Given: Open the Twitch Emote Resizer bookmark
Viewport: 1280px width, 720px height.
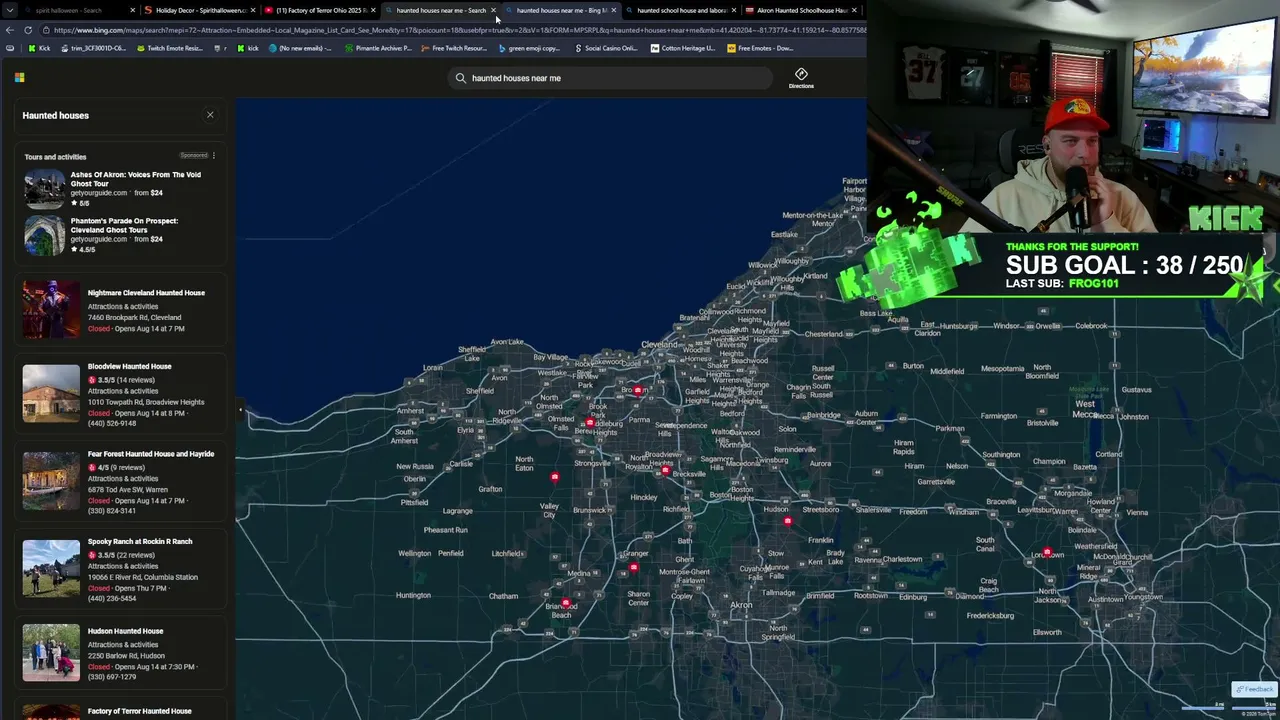Looking at the screenshot, I should [x=170, y=48].
